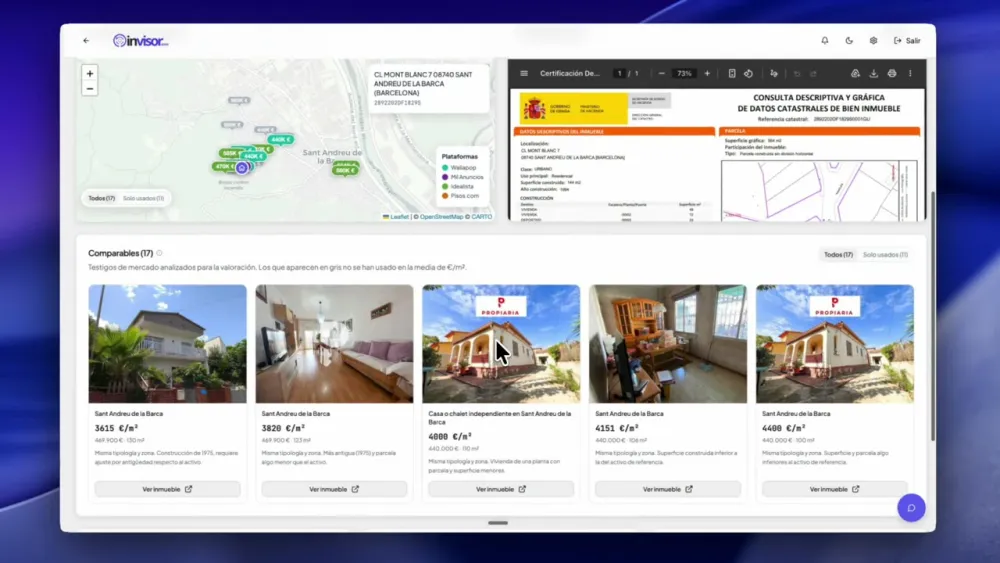
Task: Click the invisor logo
Action: coord(140,41)
